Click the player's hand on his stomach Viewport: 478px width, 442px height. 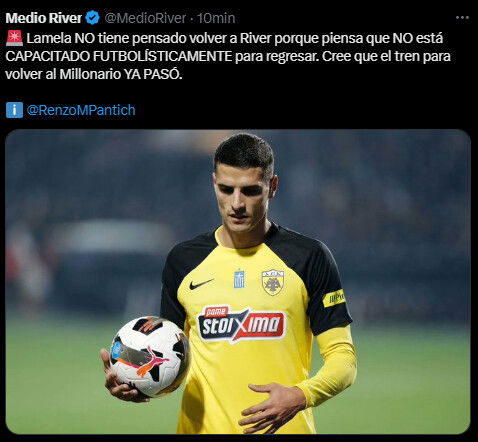pos(273,407)
